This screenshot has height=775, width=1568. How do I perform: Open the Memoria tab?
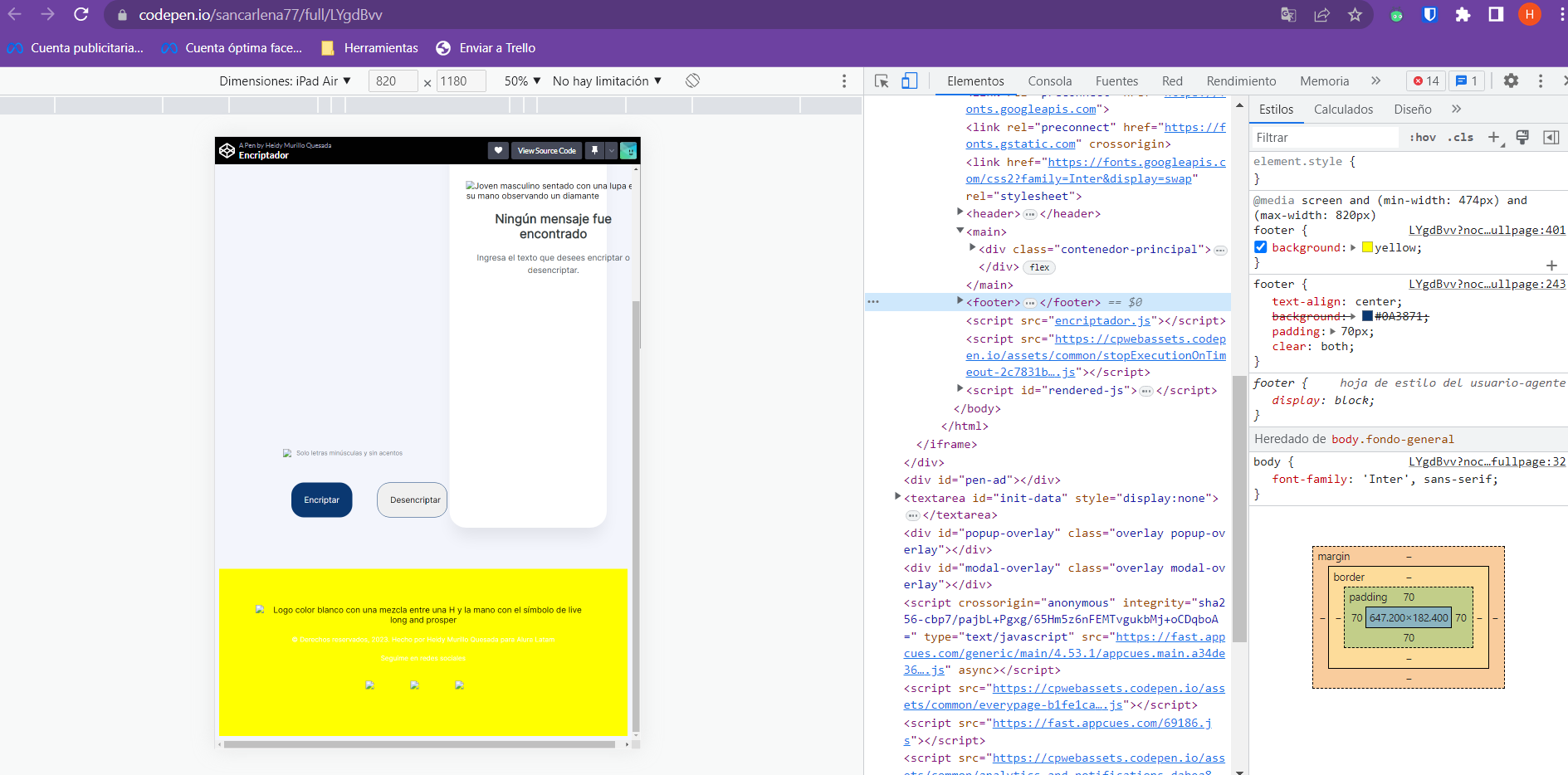click(x=1324, y=80)
